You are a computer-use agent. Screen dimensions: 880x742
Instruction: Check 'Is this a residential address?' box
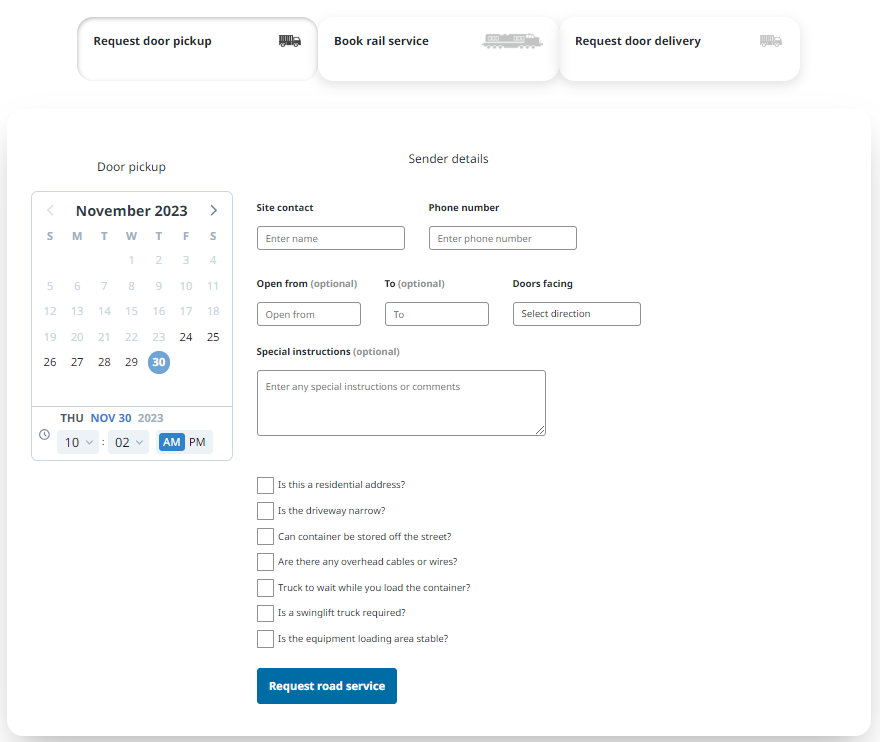click(x=265, y=485)
